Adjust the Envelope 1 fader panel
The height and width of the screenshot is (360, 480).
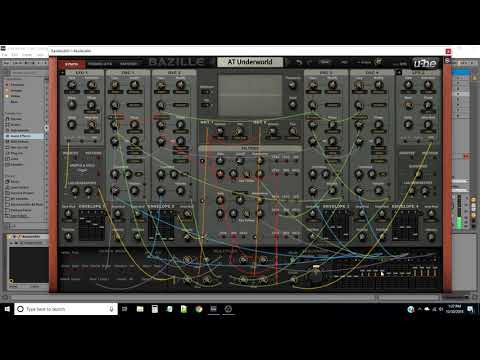[x=92, y=225]
